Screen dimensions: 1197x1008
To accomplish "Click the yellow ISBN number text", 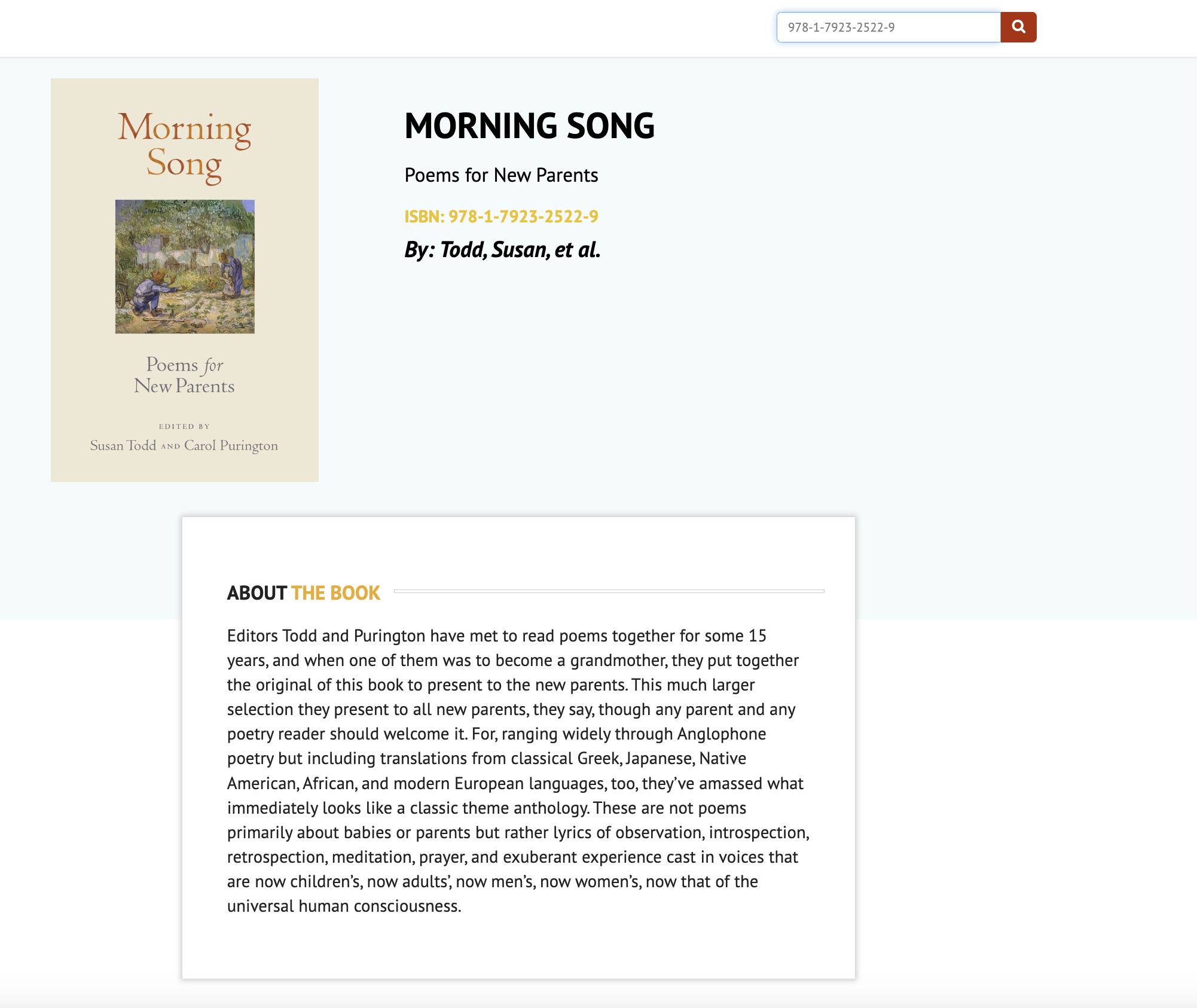I will coord(523,216).
